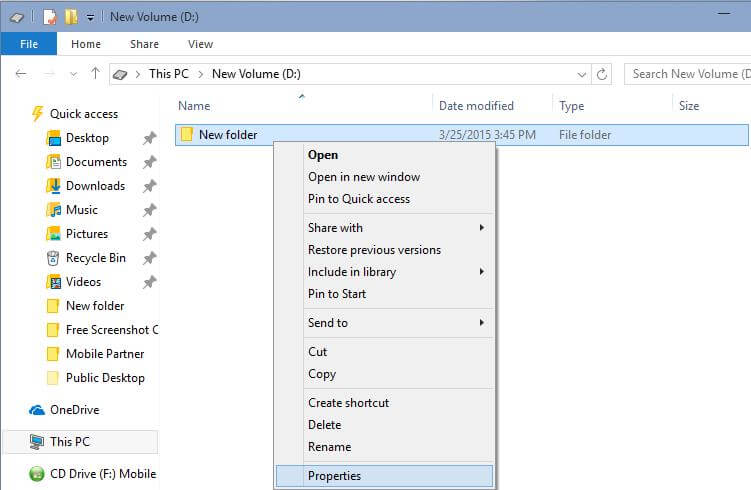The width and height of the screenshot is (751, 490).
Task: Select Quick access in the navigation pane
Action: 84,114
